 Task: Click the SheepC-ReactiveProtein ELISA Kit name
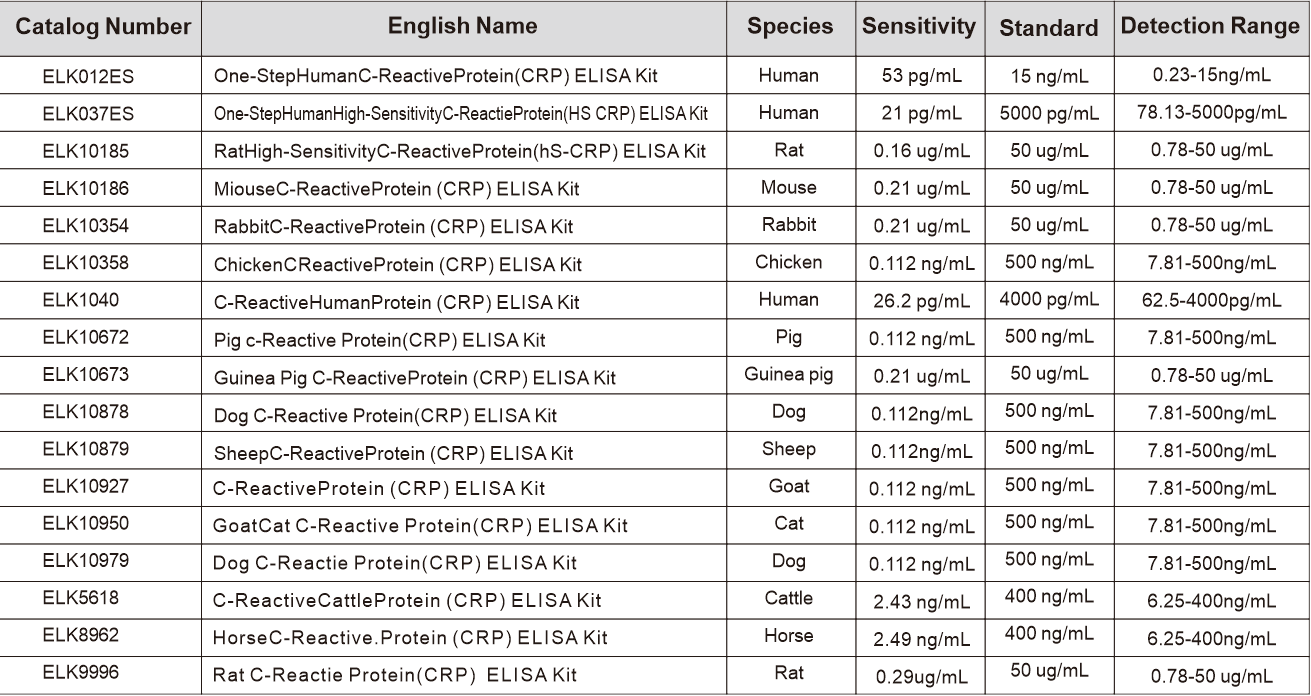tap(393, 452)
